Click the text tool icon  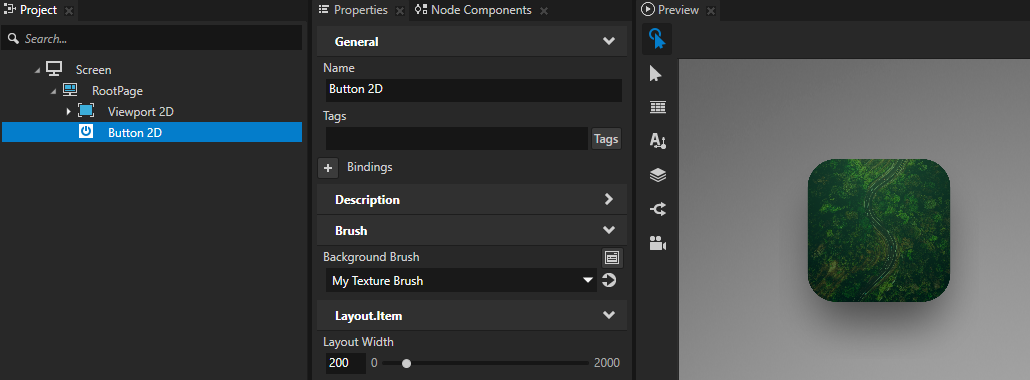click(x=658, y=141)
